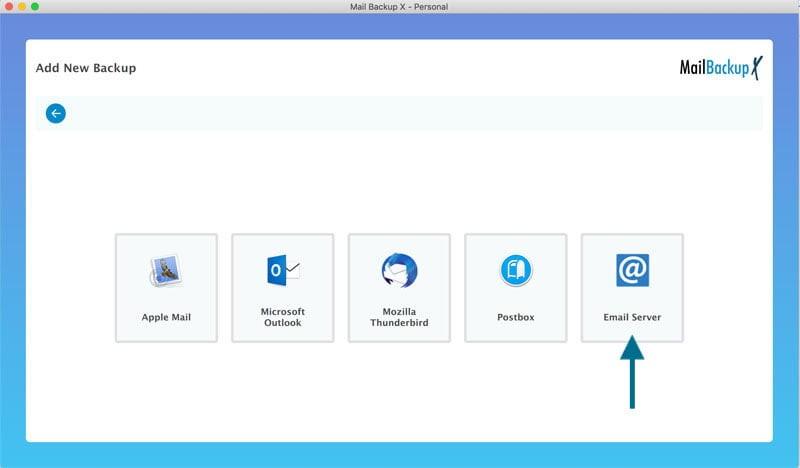Image resolution: width=800 pixels, height=468 pixels.
Task: Click the "Mozilla Thunderbird" label
Action: (x=399, y=317)
